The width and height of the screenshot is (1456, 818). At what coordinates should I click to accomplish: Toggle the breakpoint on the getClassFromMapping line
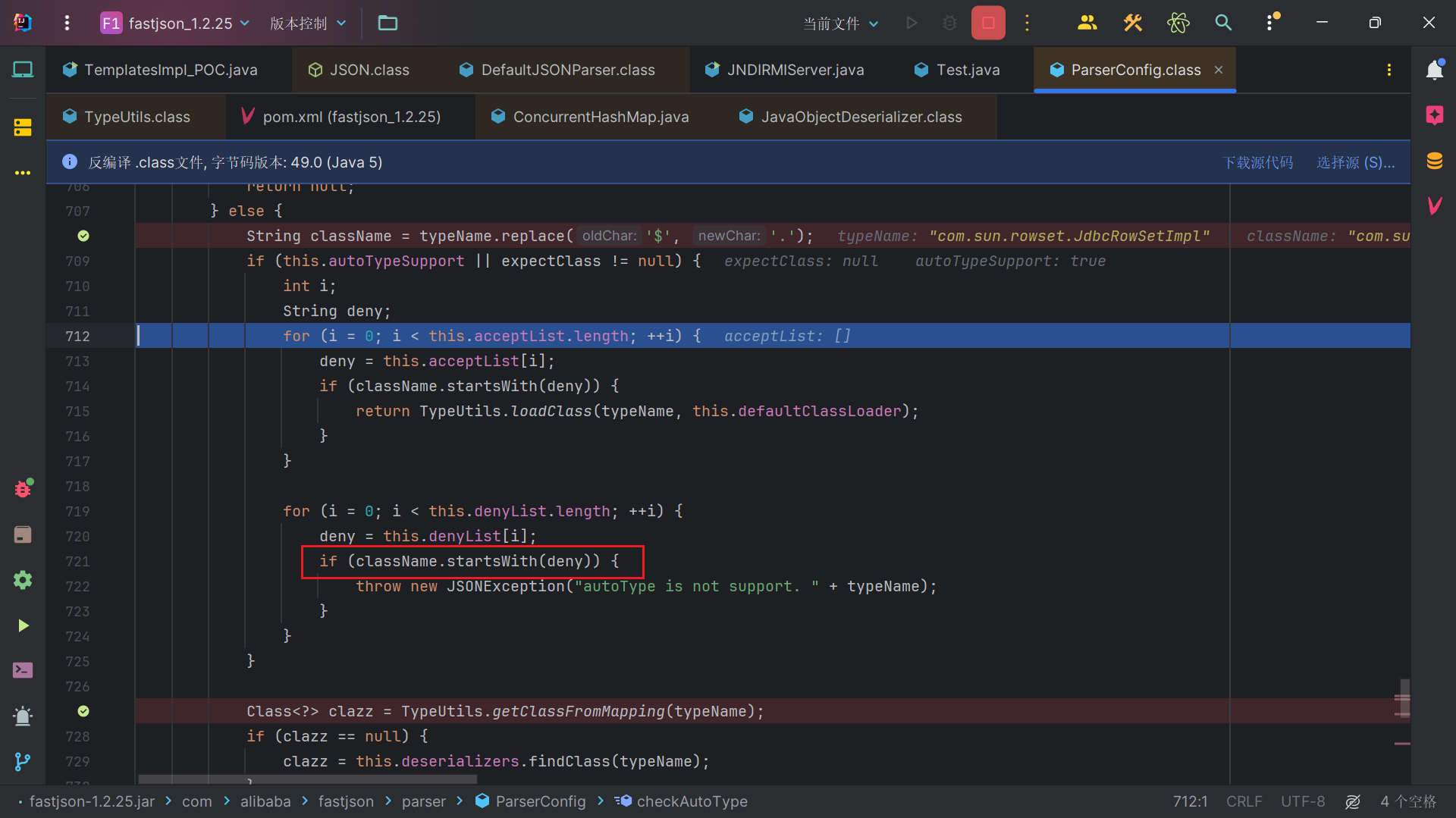(x=83, y=711)
